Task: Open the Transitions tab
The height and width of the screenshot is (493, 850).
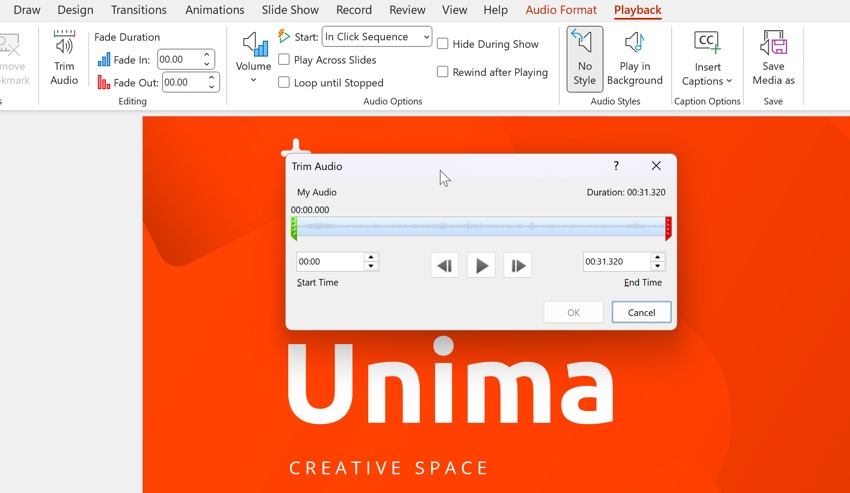Action: (x=139, y=10)
